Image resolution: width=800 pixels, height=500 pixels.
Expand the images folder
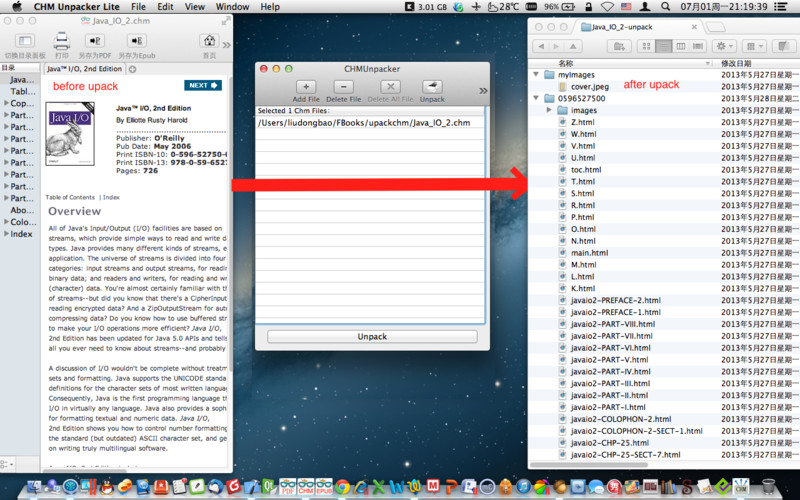click(549, 110)
